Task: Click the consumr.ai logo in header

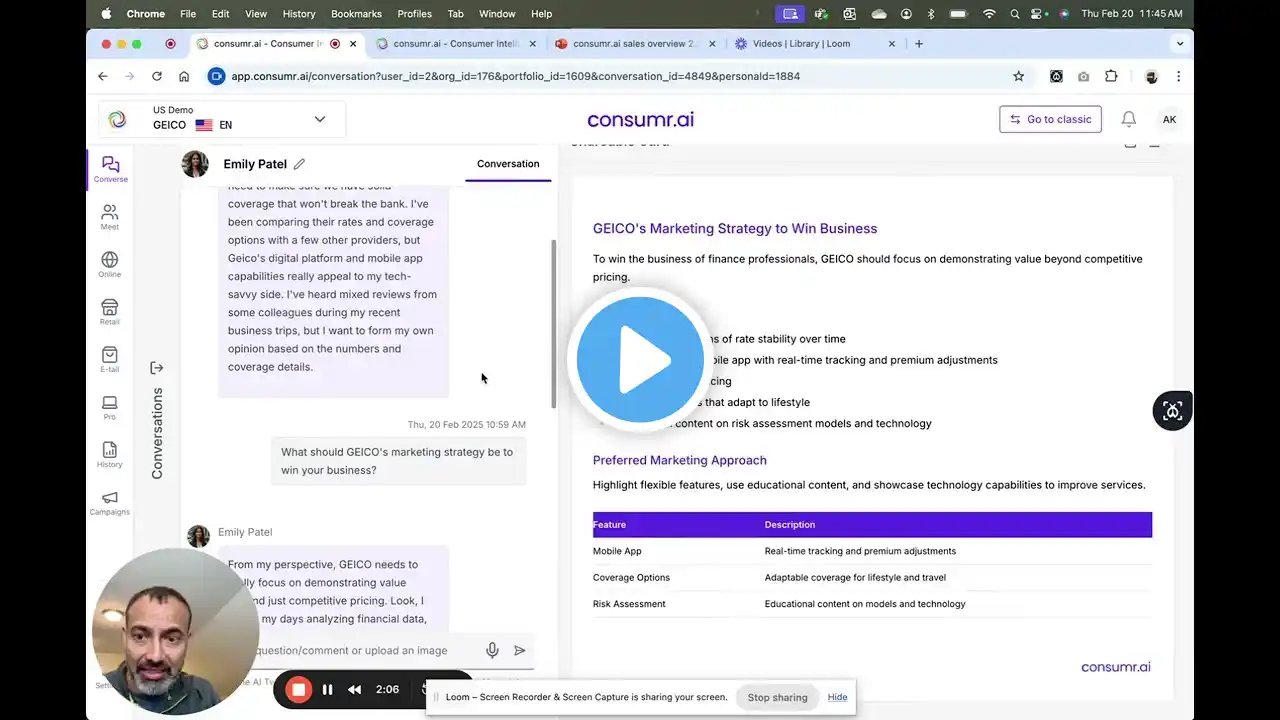Action: (640, 119)
